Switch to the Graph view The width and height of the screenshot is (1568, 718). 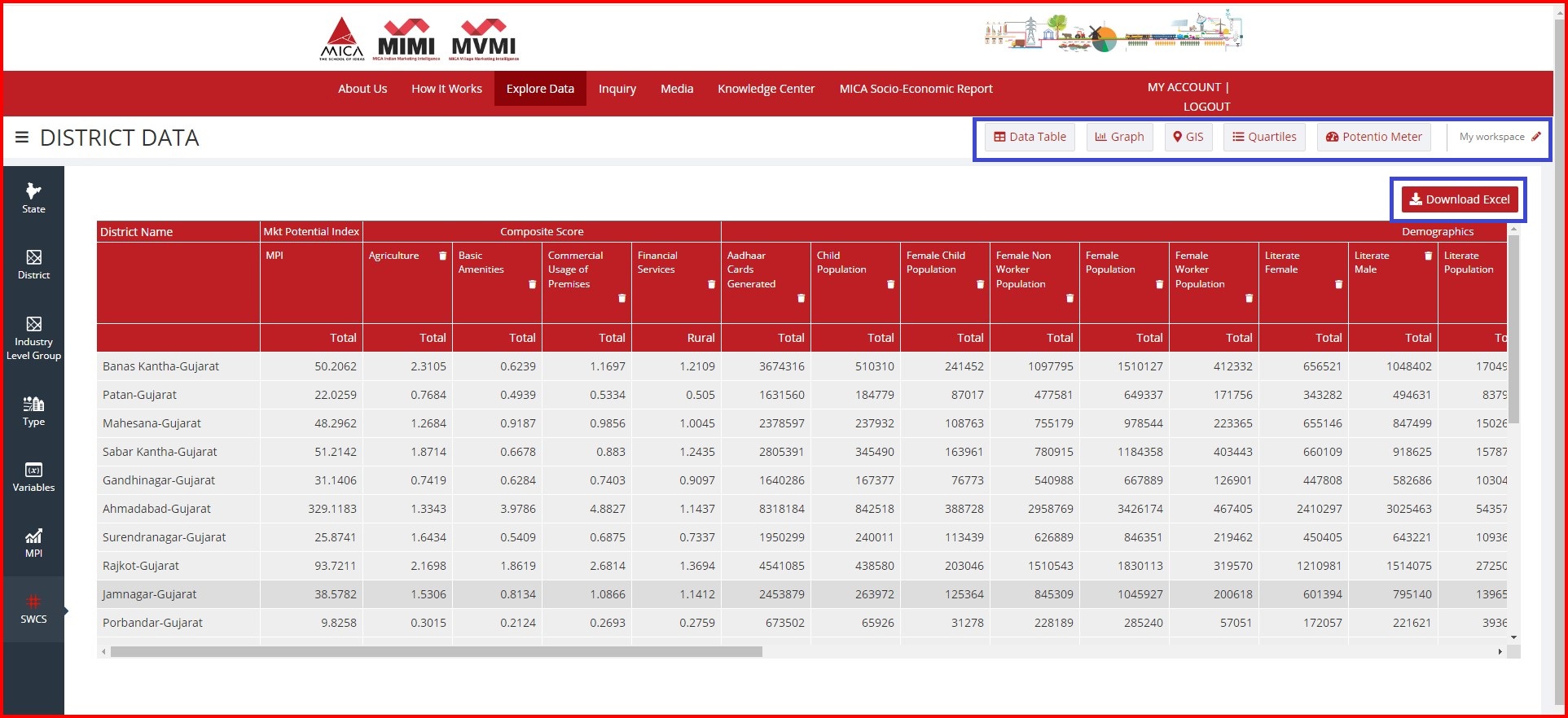tap(1119, 137)
